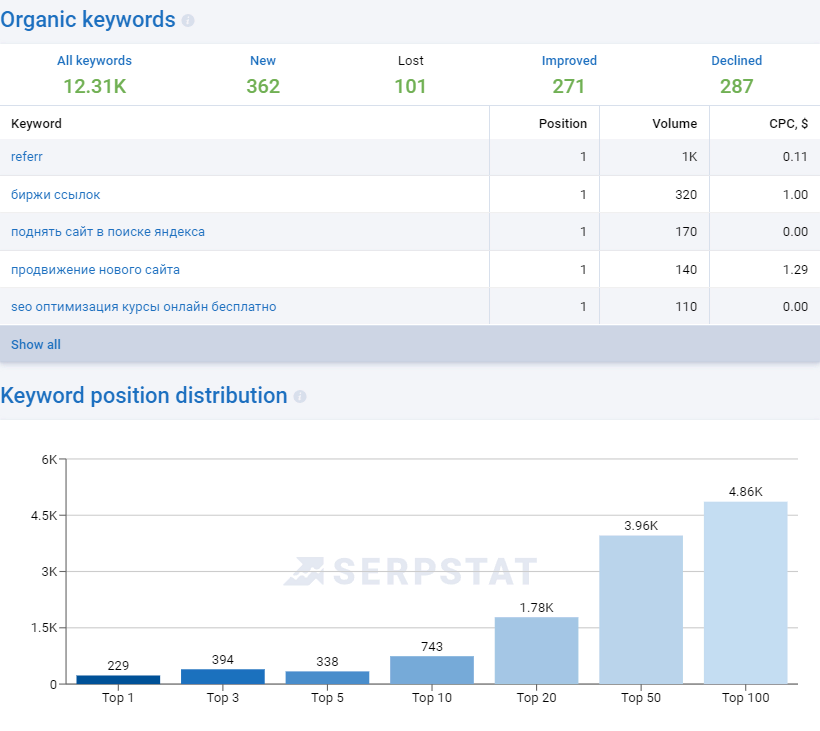The width and height of the screenshot is (820, 731).
Task: Click the dark blue Top 1 bar
Action: pos(118,679)
